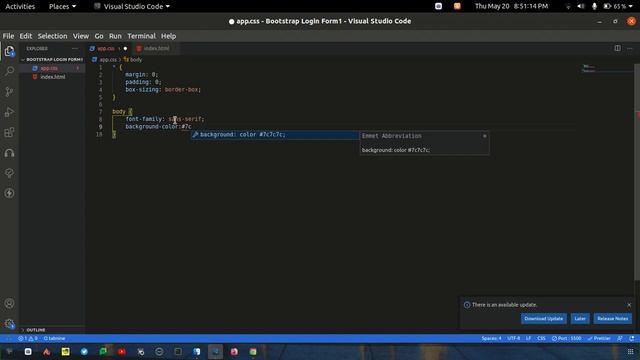This screenshot has width=640, height=360.
Task: Open the editor More Actions ellipsis
Action: pos(630,48)
